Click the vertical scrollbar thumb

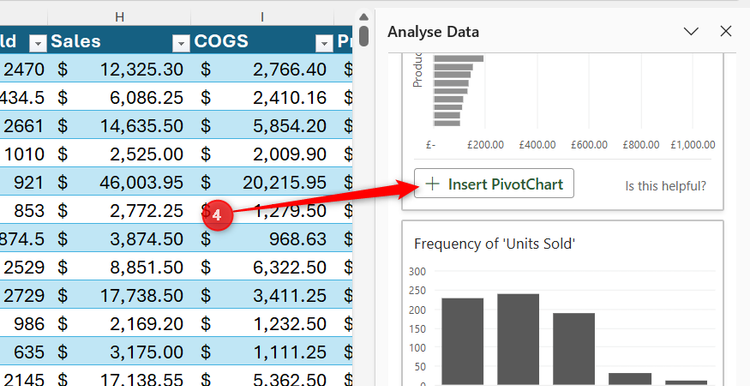coord(364,36)
